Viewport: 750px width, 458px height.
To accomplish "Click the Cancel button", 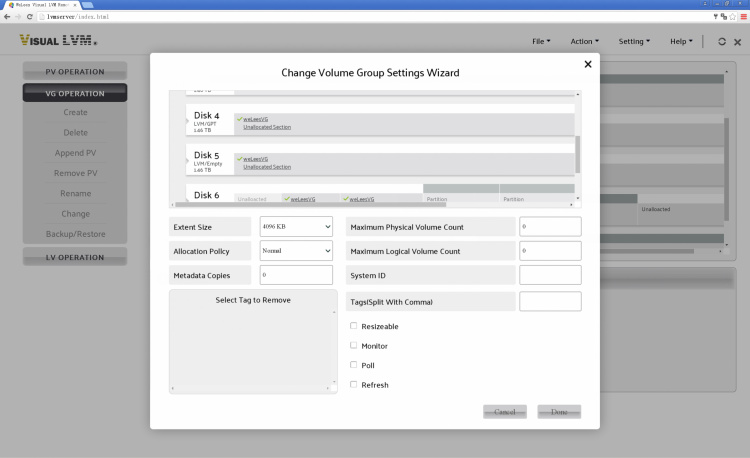I will click(x=504, y=412).
